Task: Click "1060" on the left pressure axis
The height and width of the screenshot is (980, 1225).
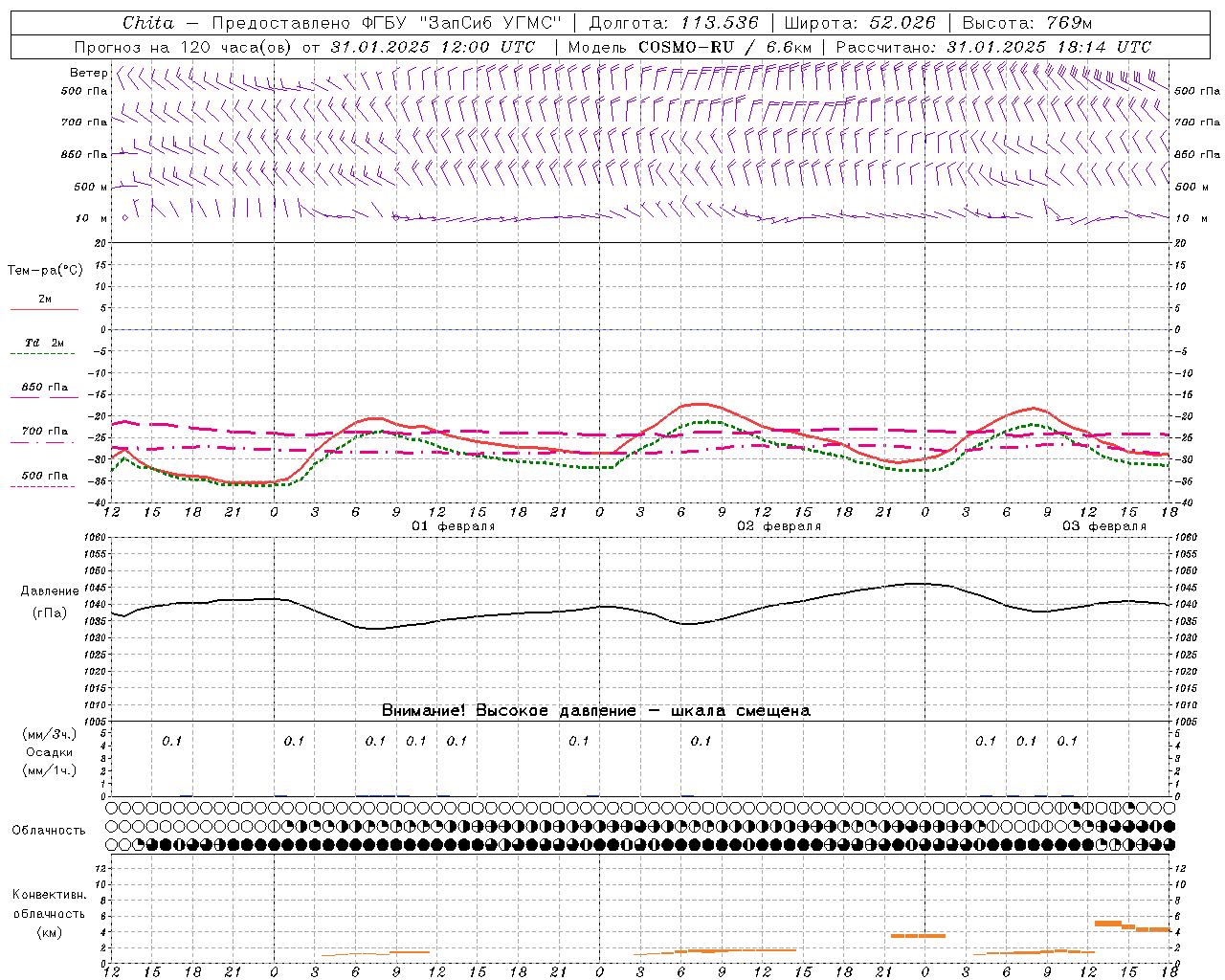Action: tap(97, 538)
